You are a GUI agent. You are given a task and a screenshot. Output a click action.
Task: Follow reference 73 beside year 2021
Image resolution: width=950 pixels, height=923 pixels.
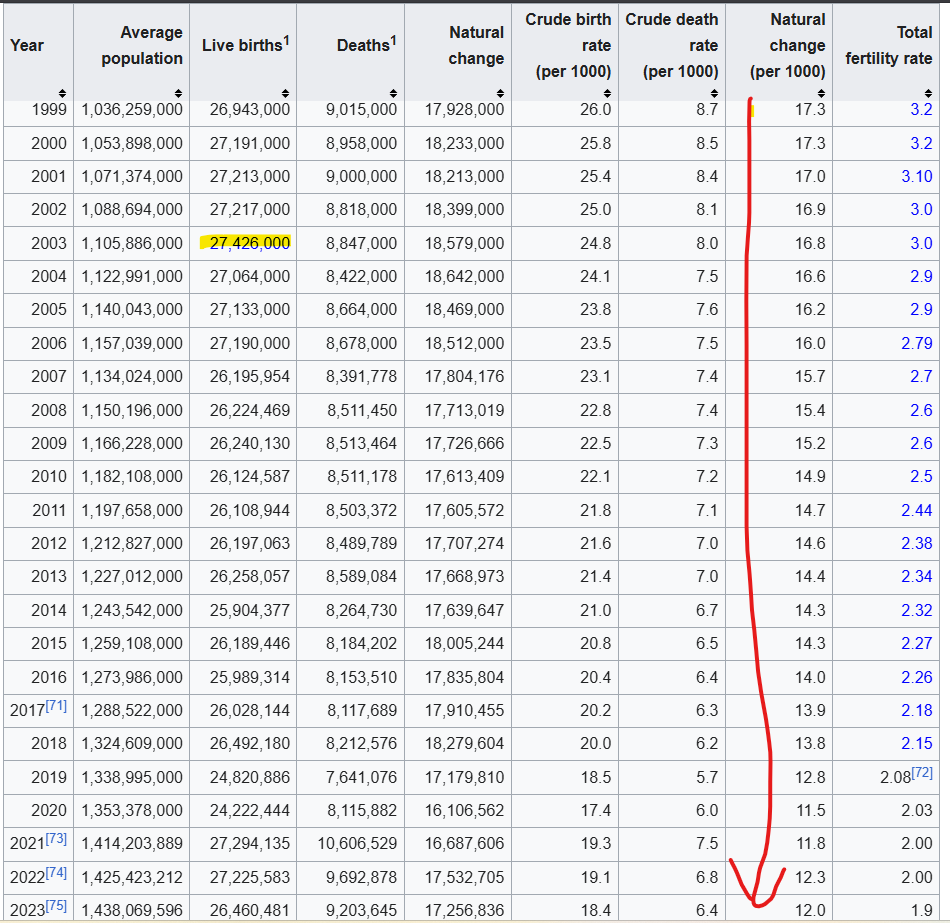point(55,841)
